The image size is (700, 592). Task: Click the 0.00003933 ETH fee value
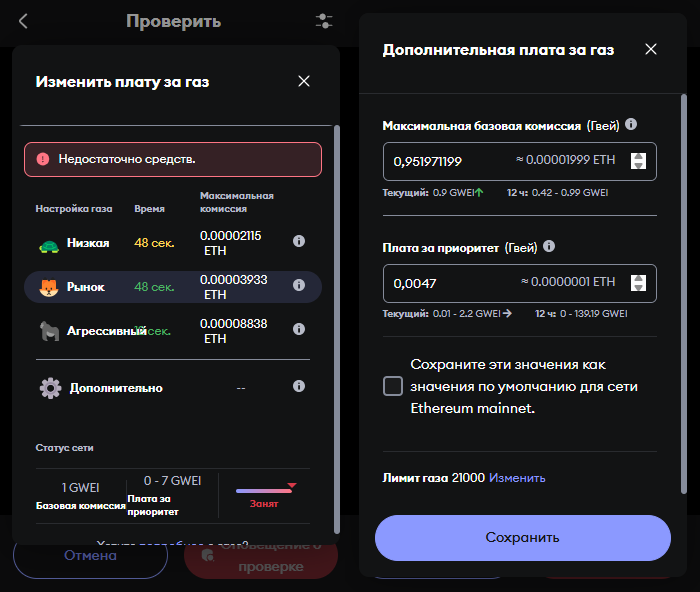coord(233,287)
